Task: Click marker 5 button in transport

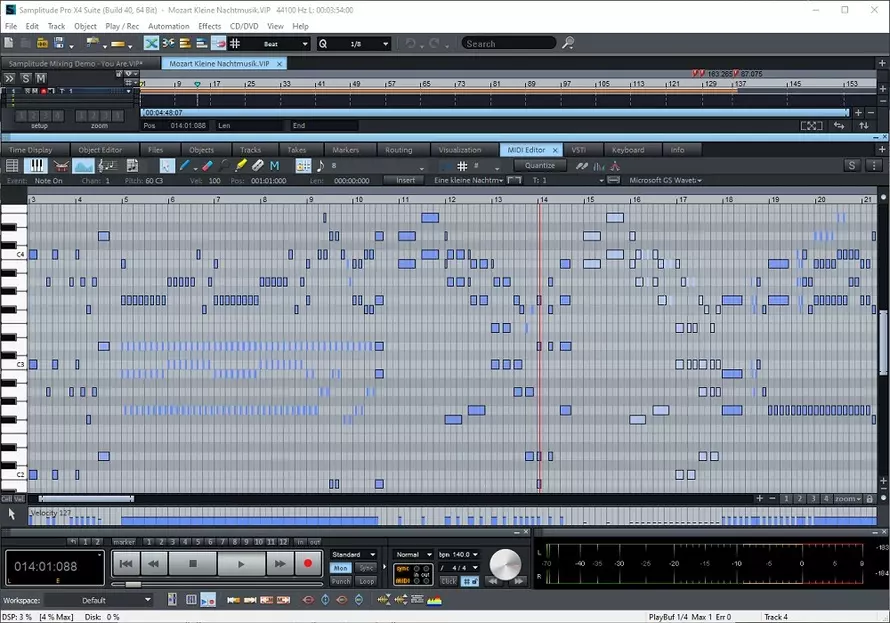Action: [198, 542]
